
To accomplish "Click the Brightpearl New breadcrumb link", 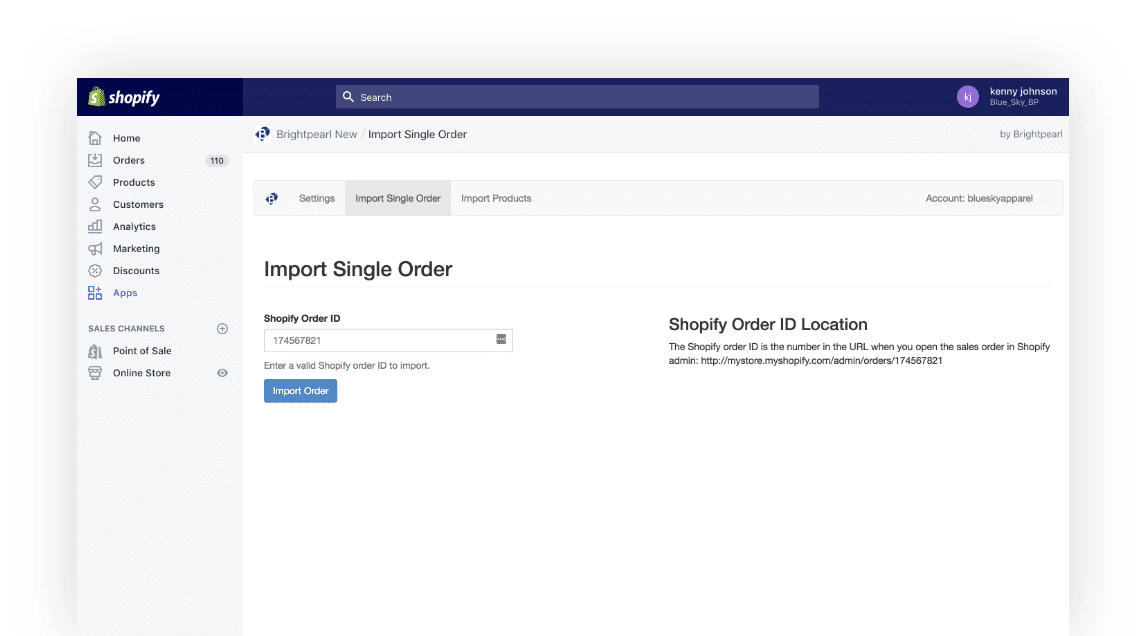I will [317, 133].
